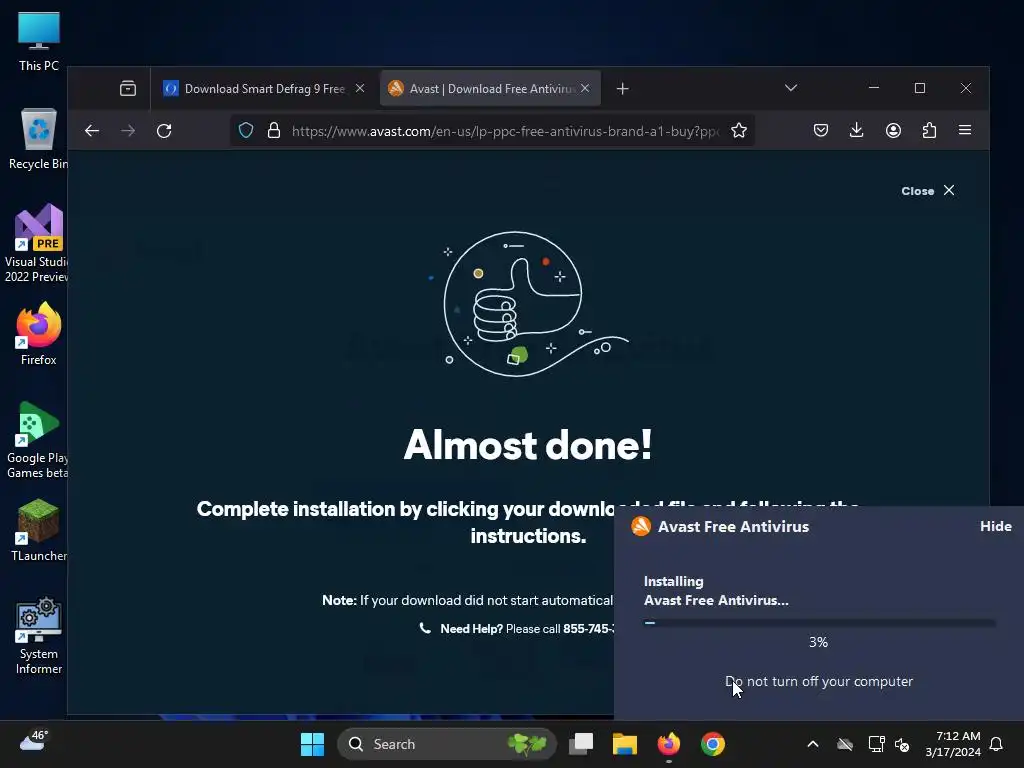This screenshot has height=768, width=1024.
Task: Save page to Pocket
Action: pos(821,131)
